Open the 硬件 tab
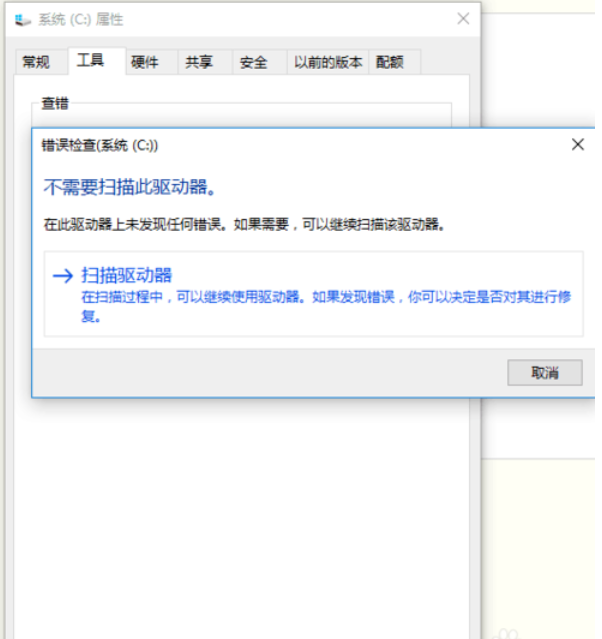602x639 pixels. coord(145,62)
